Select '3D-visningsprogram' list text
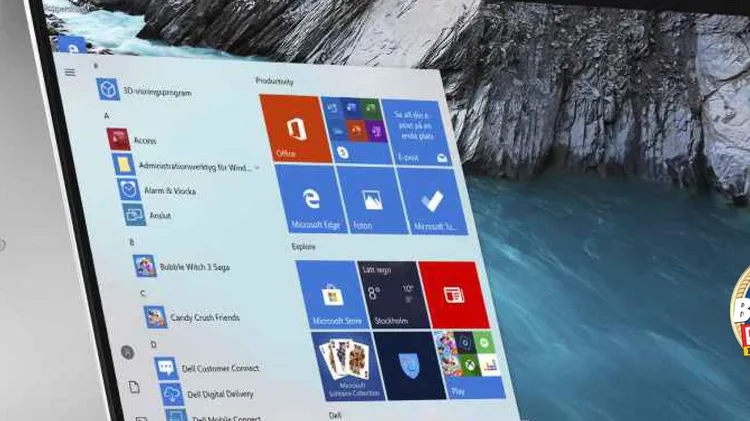The height and width of the screenshot is (421, 750). [x=157, y=91]
